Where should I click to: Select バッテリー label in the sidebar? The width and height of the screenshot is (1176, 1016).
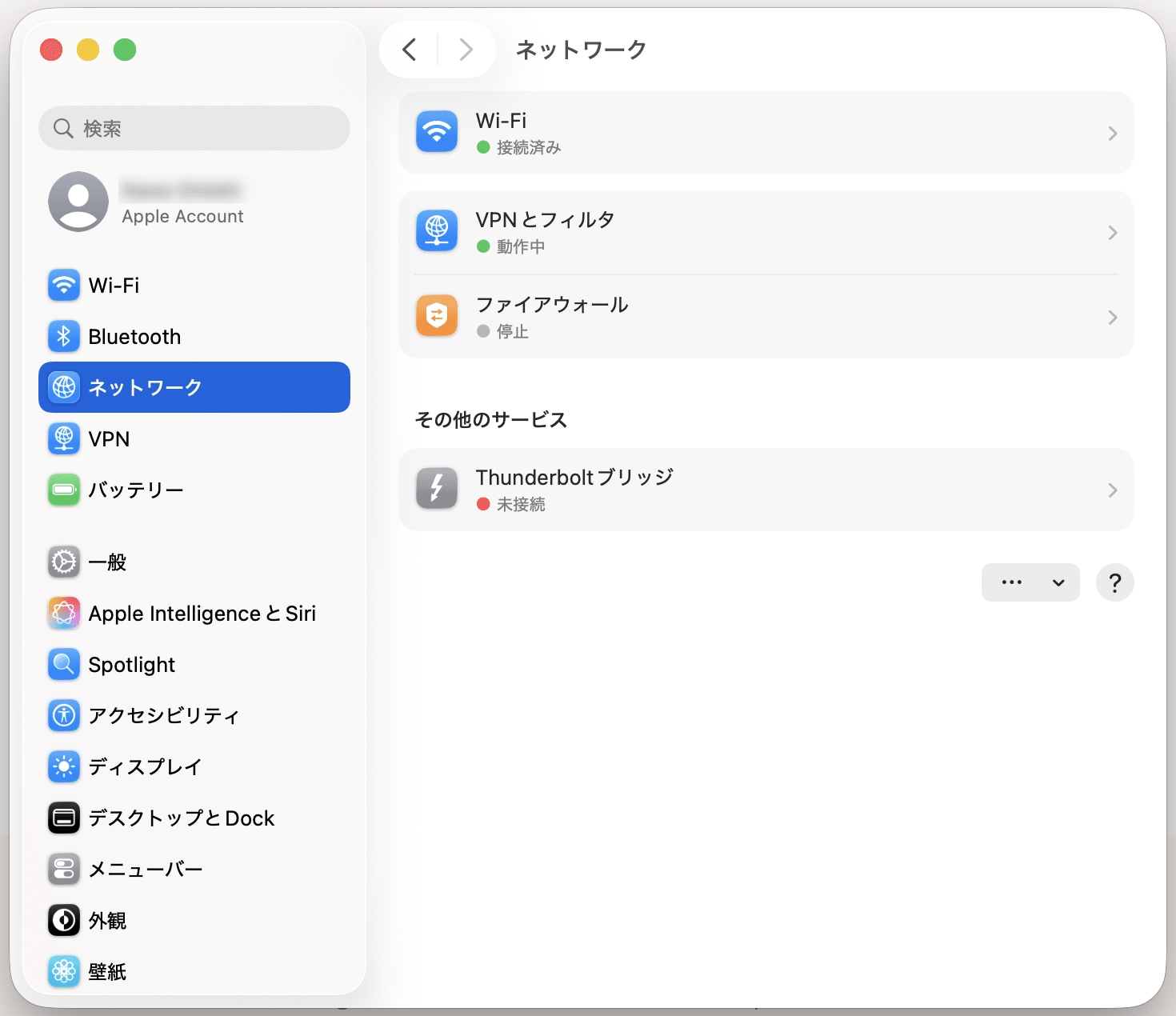pos(136,490)
